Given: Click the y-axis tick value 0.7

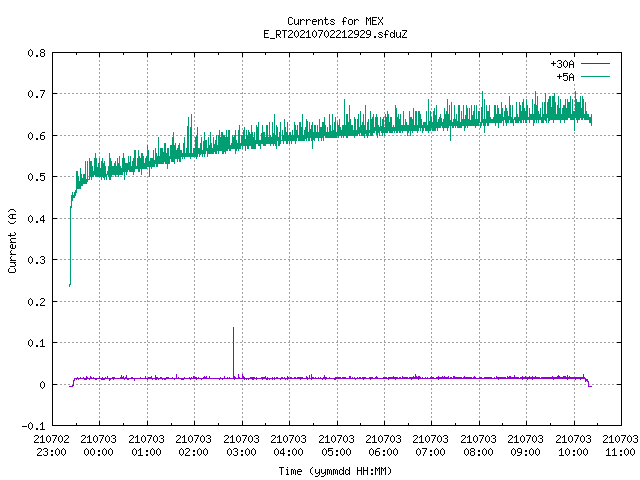Looking at the screenshot, I should pos(37,94).
